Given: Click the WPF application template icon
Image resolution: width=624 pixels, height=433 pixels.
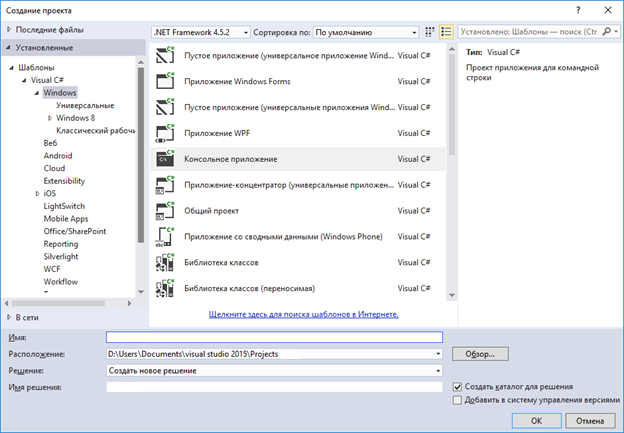Looking at the screenshot, I should (x=165, y=133).
